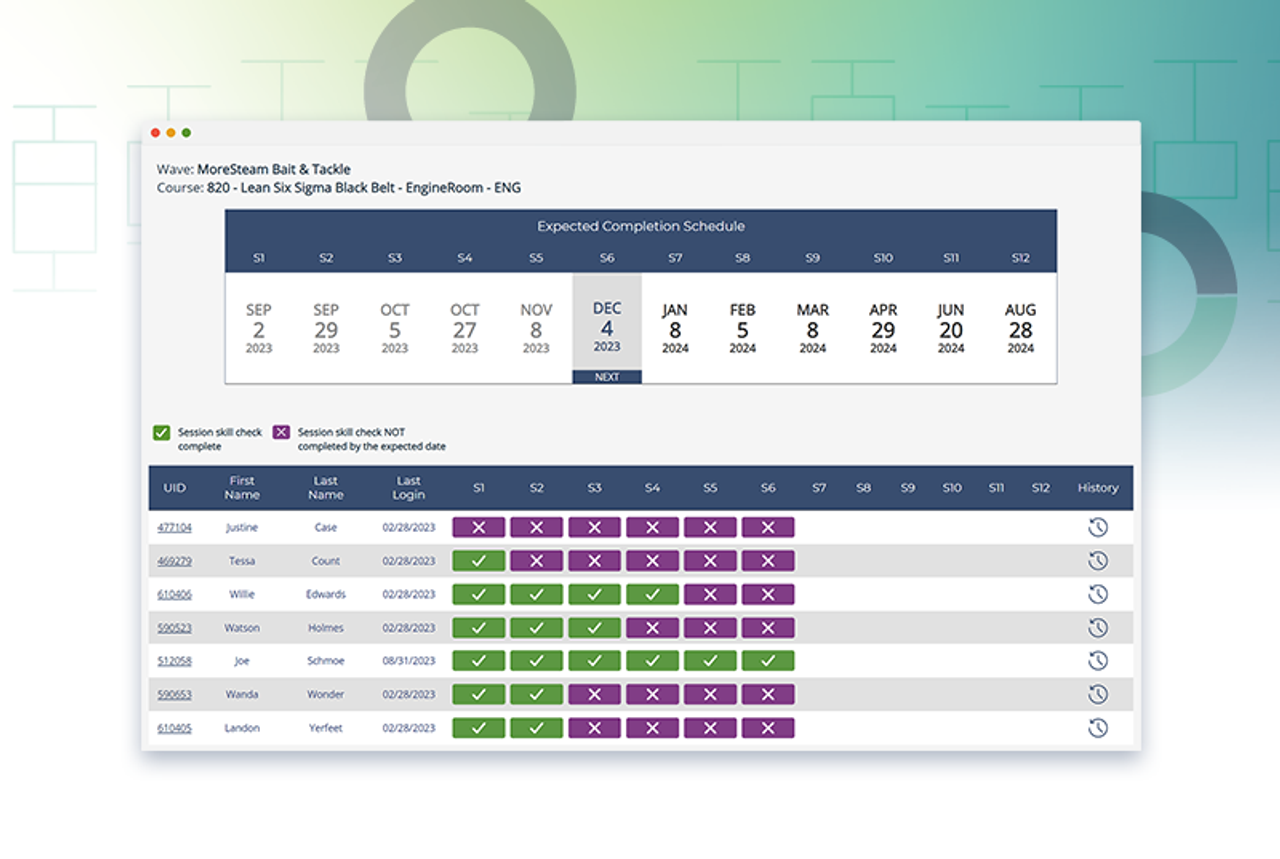Open student UID 610406
This screenshot has height=859, width=1280.
click(x=174, y=594)
